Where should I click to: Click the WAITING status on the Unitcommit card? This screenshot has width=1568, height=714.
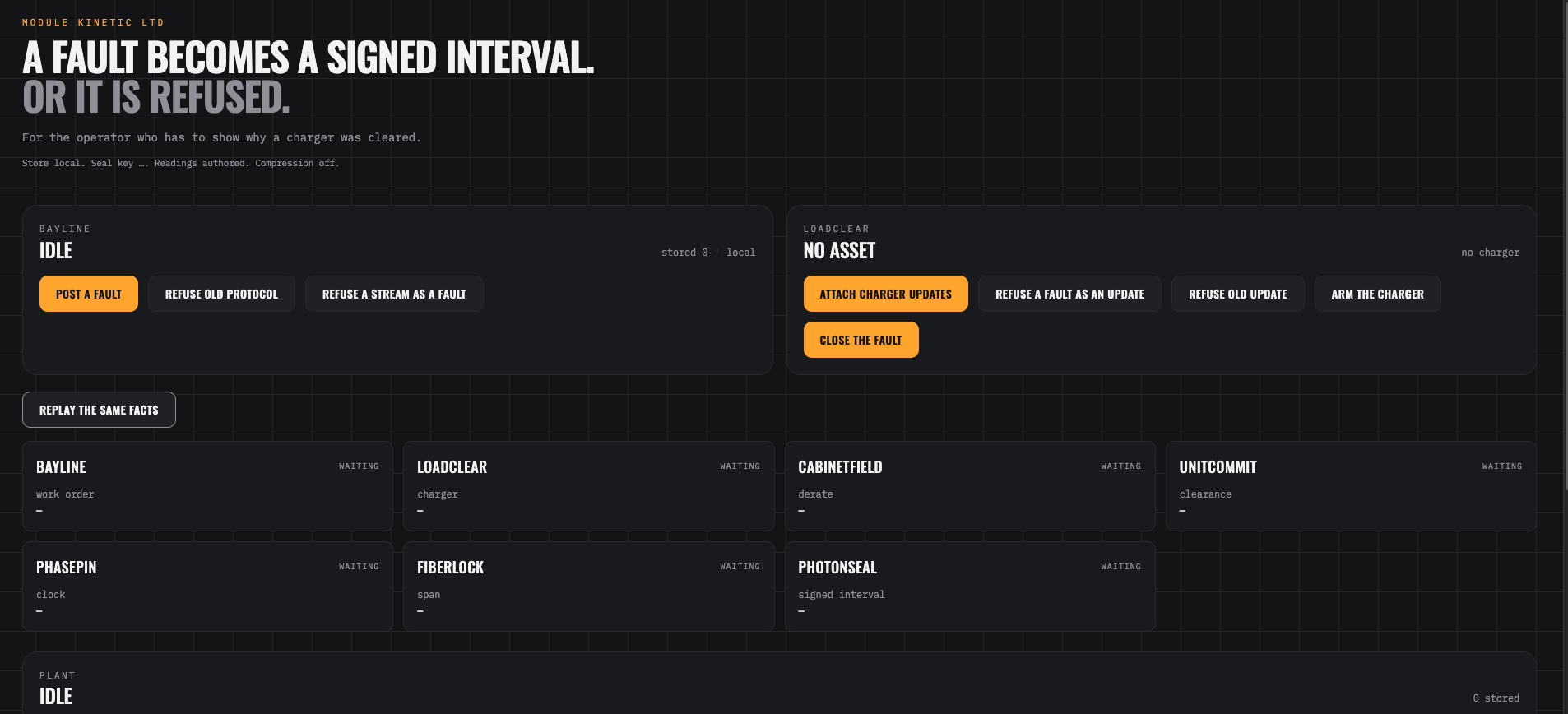coord(1501,466)
